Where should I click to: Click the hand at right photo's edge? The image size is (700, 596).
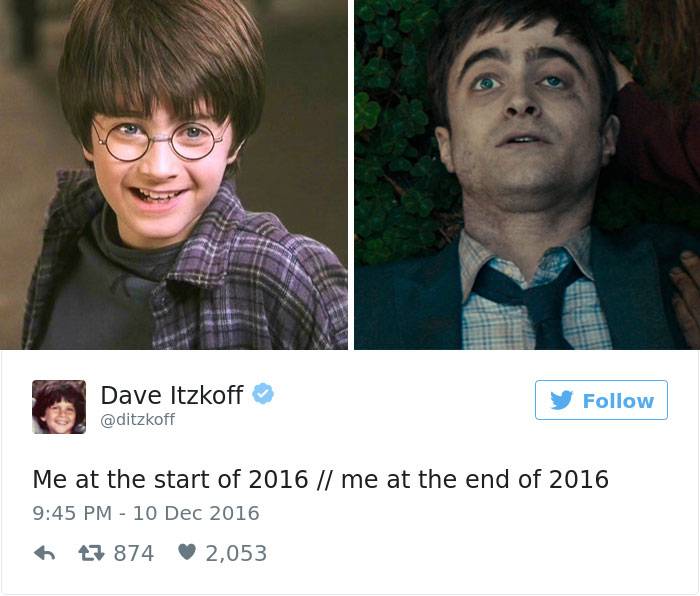pos(686,299)
